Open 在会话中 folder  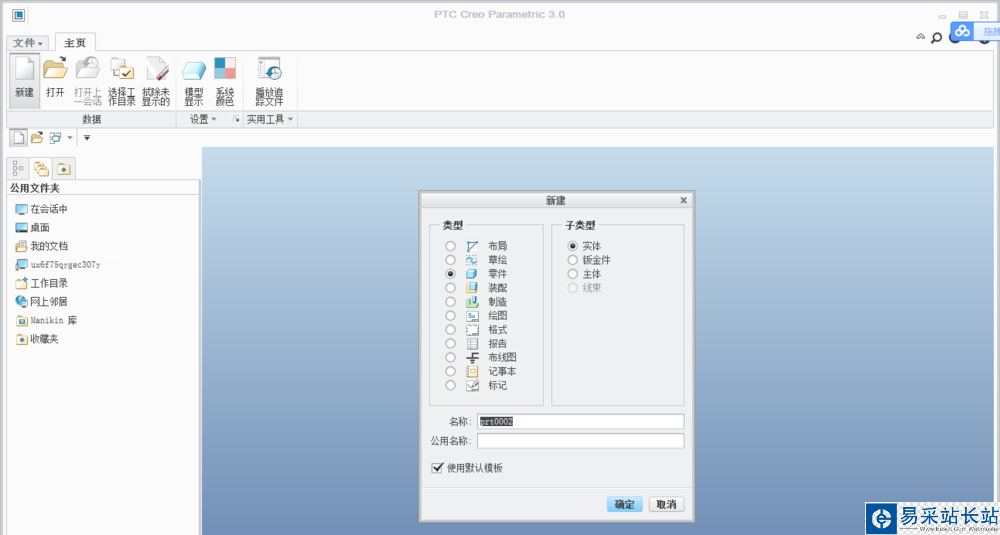pyautogui.click(x=41, y=209)
